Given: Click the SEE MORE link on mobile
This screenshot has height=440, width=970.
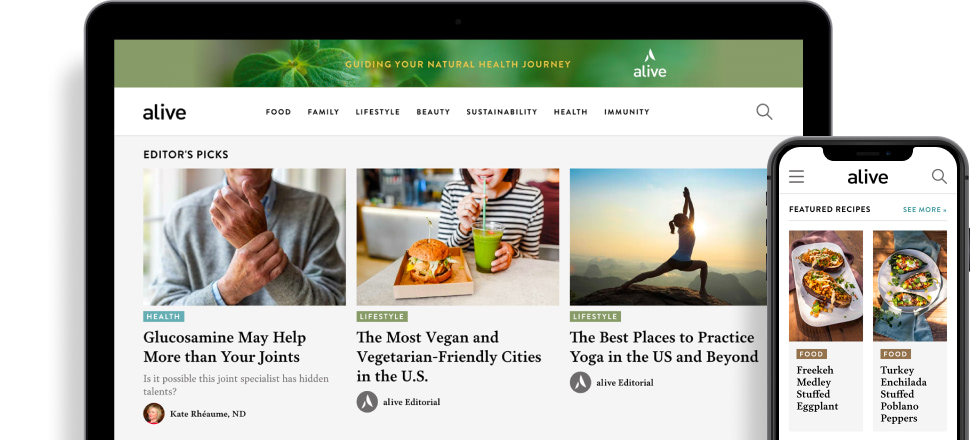Looking at the screenshot, I should point(925,210).
